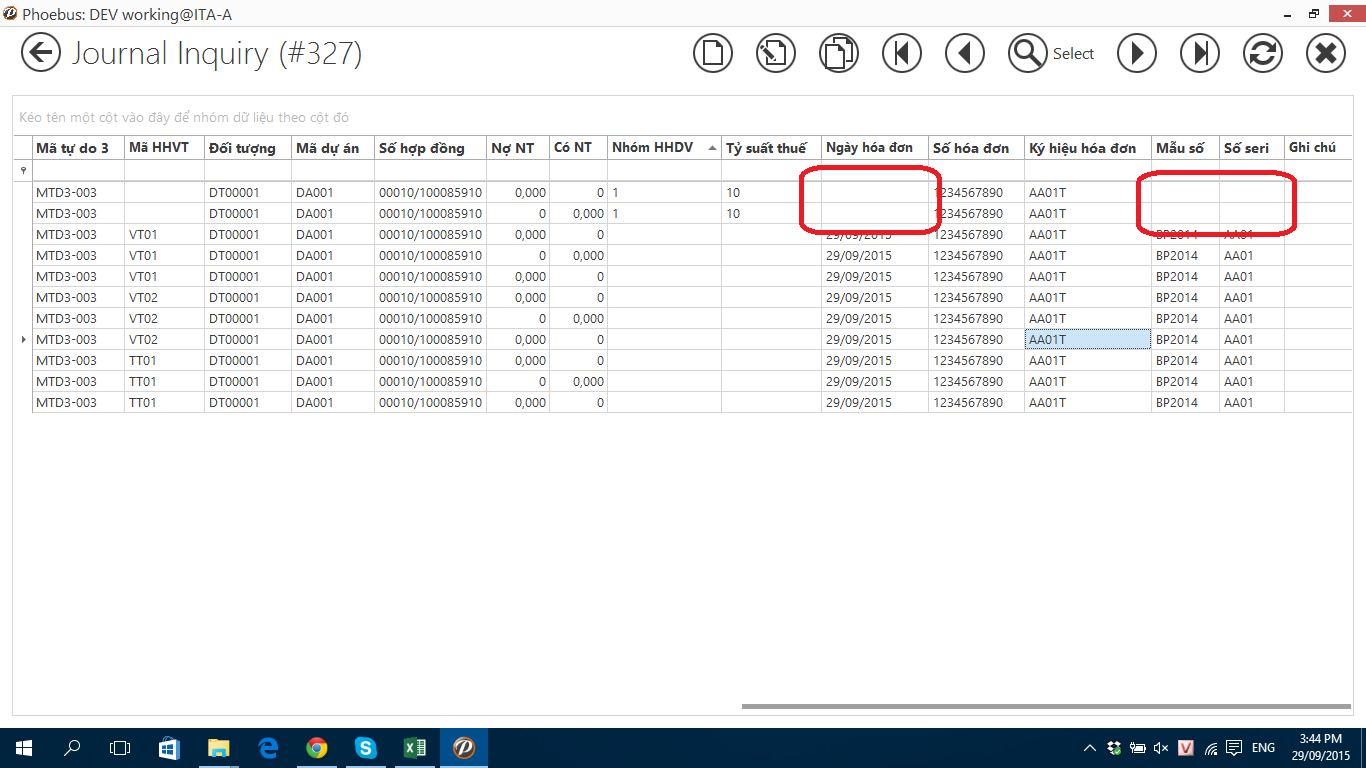
Task: Click the edit document icon
Action: [x=775, y=53]
